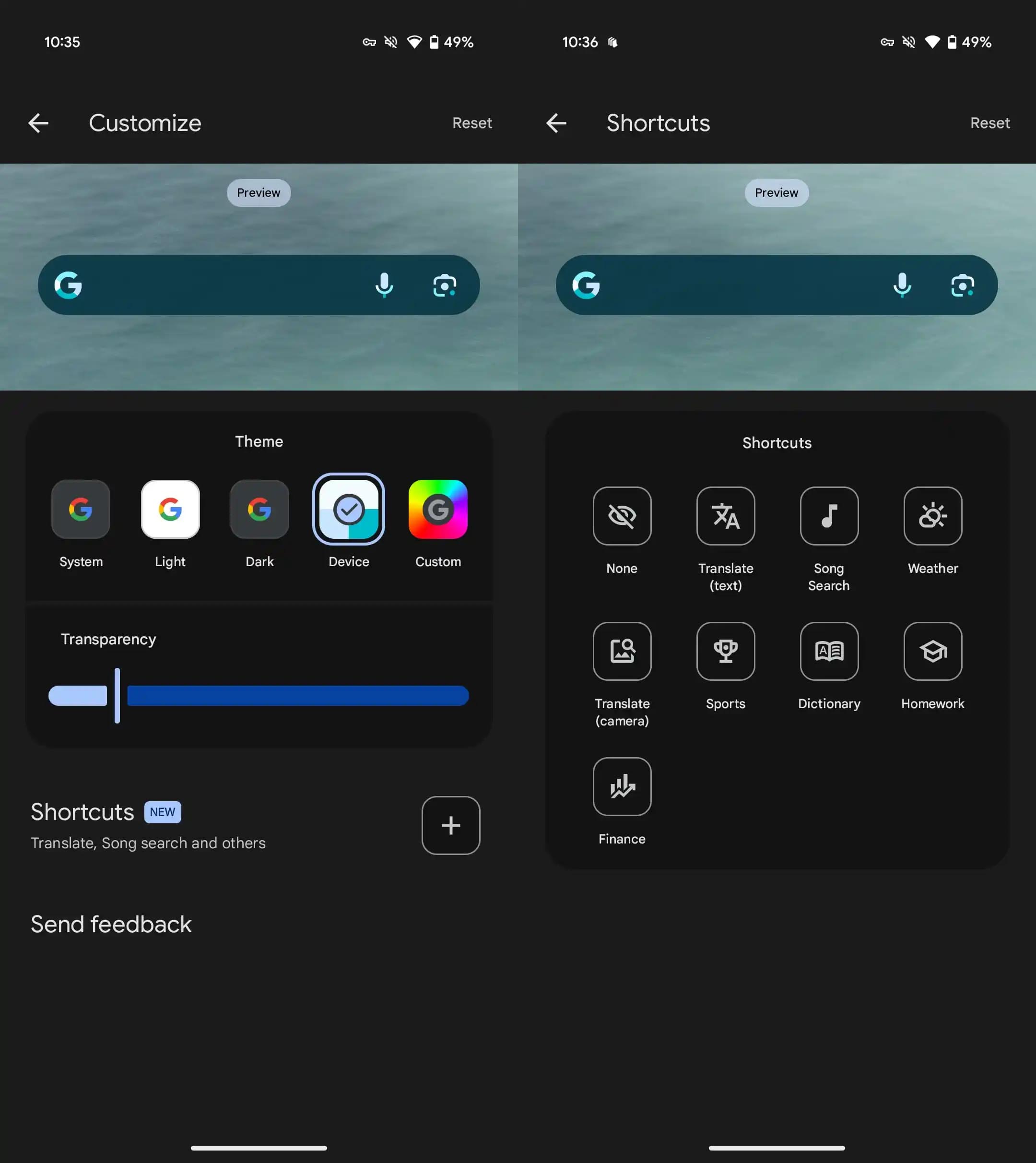Select the Homework shortcut icon

932,650
